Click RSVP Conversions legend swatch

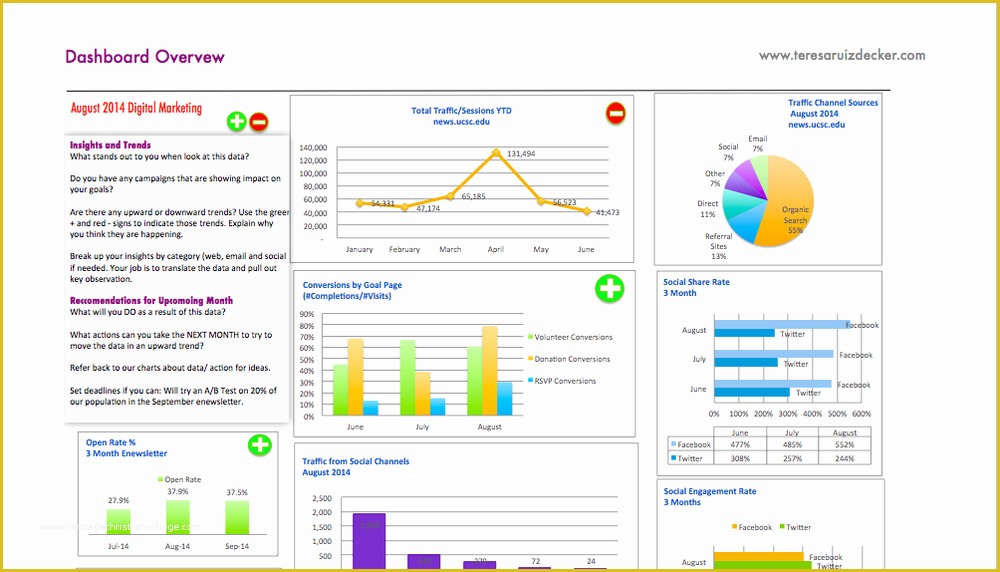click(531, 380)
